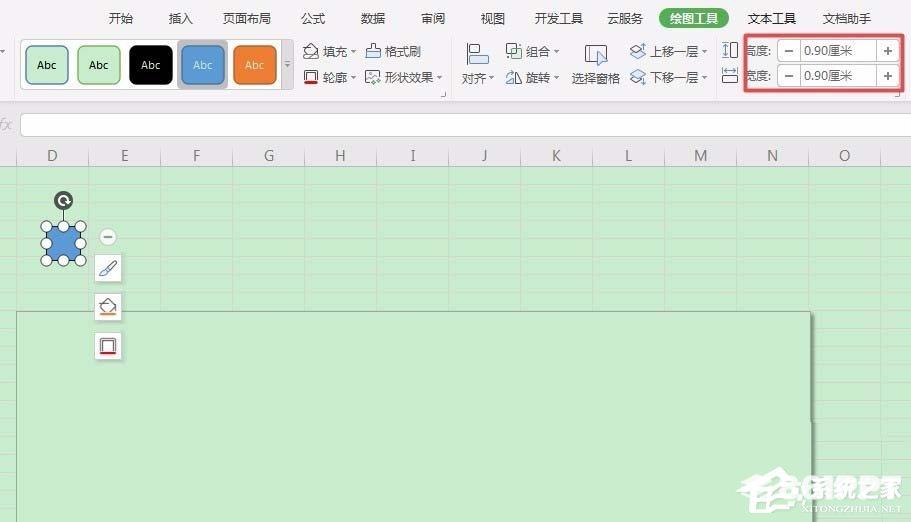
Task: Click the formula bar input
Action: click(x=465, y=125)
